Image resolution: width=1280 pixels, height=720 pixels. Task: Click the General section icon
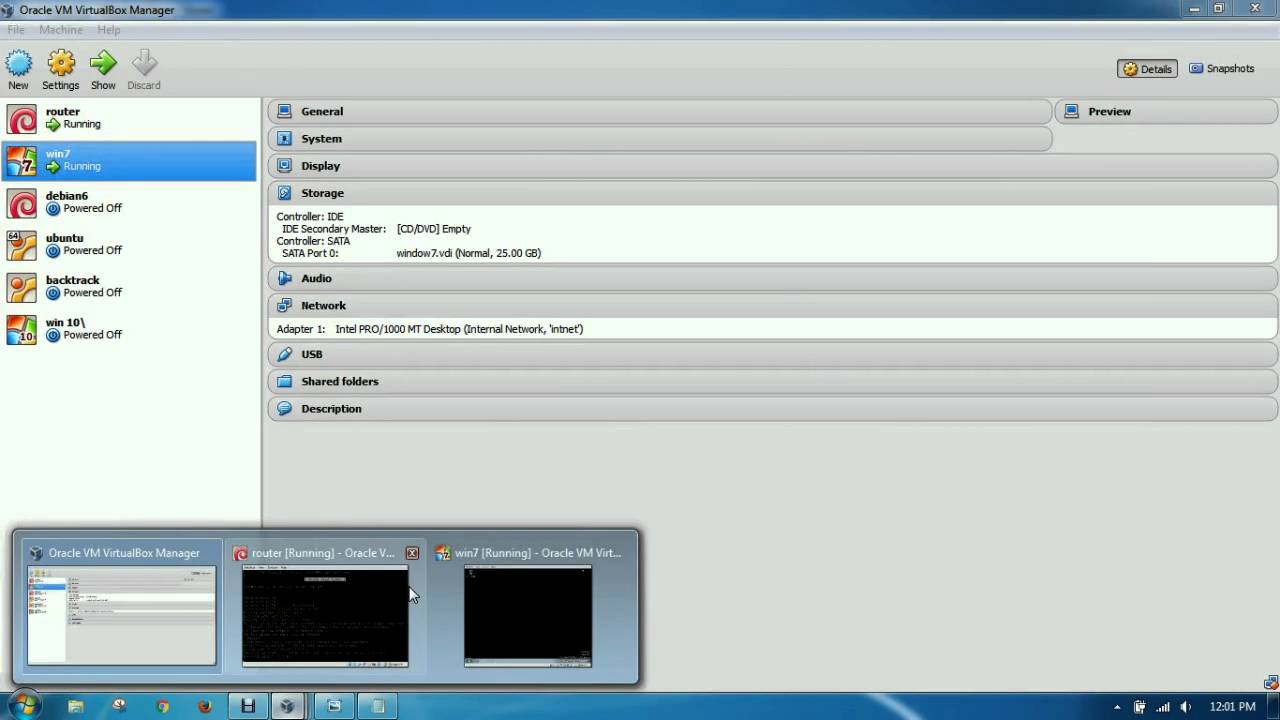click(285, 111)
